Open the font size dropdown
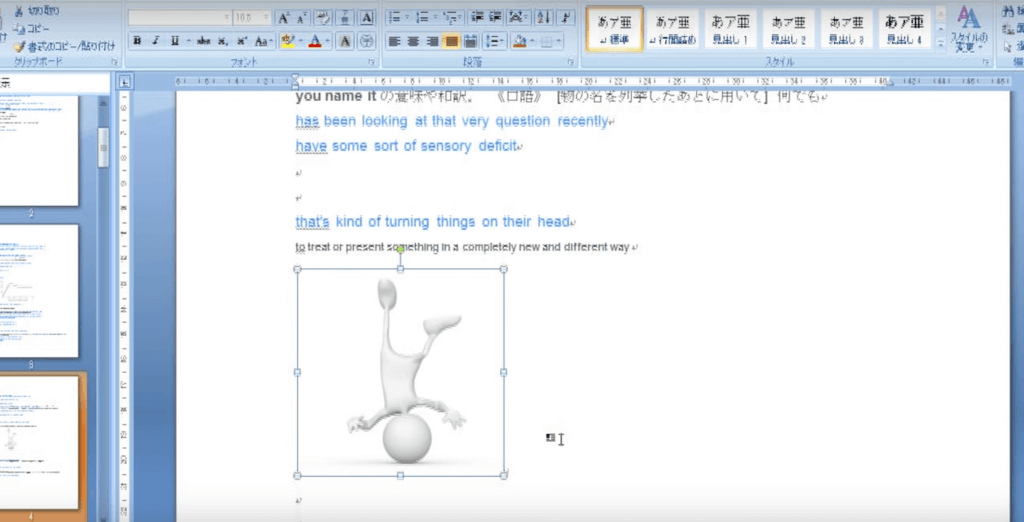This screenshot has width=1024, height=522. click(x=265, y=18)
